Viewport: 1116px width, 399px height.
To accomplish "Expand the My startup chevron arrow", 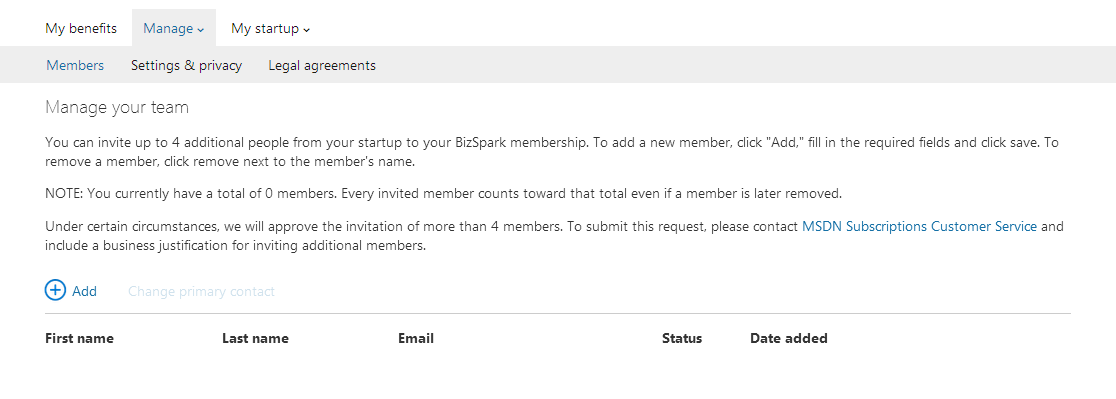I will [x=307, y=30].
